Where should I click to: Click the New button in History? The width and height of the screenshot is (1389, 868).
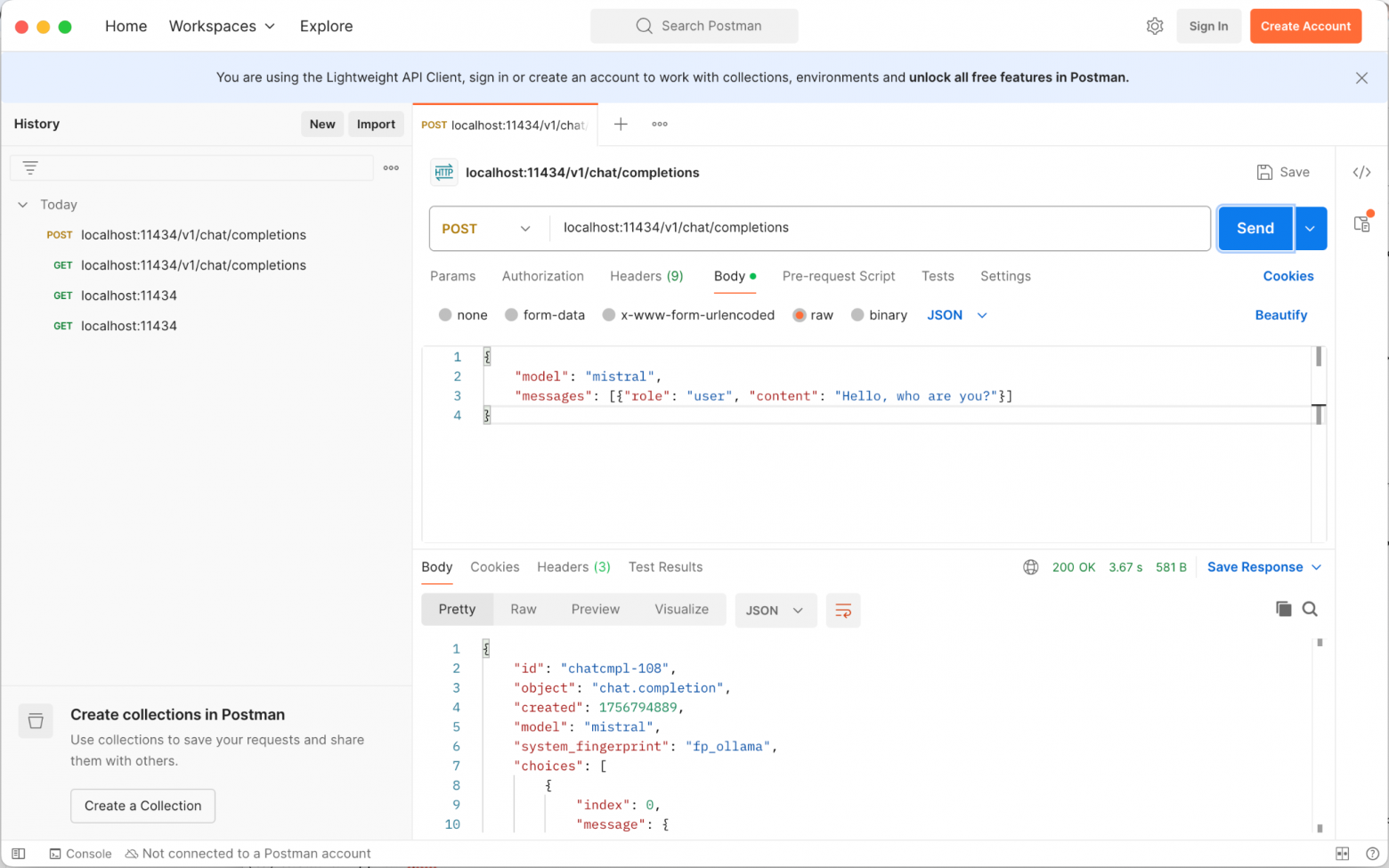[322, 125]
